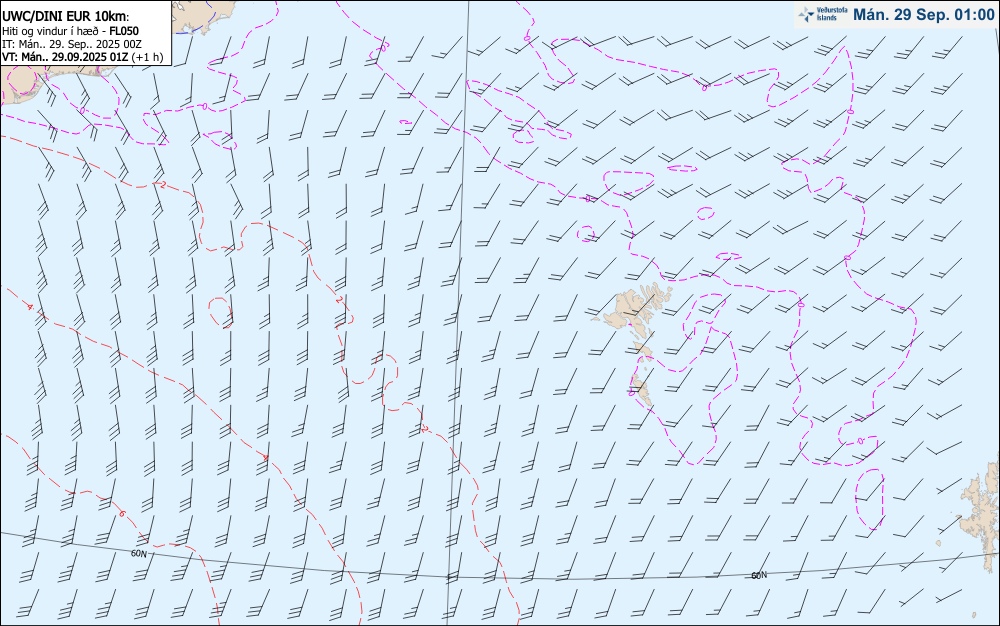Click the eastern 60N latitude label
1000x626 pixels.
click(x=759, y=576)
